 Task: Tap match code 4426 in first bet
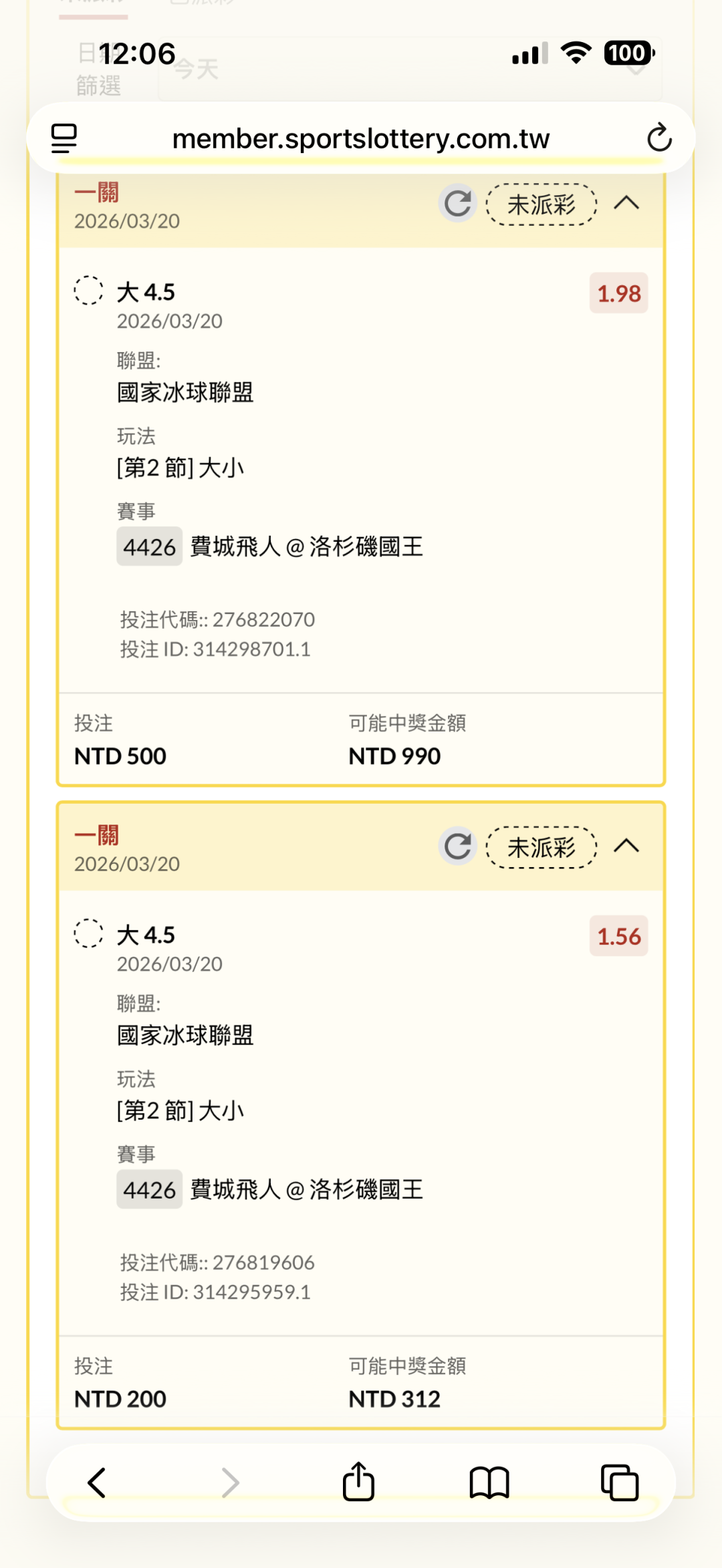coord(149,547)
